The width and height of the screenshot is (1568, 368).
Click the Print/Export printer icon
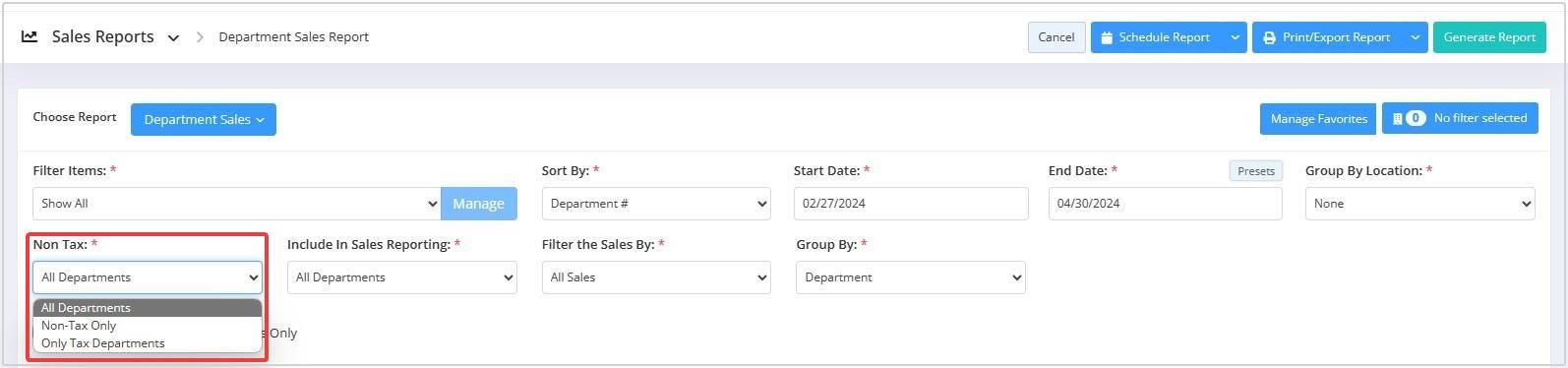click(x=1269, y=37)
